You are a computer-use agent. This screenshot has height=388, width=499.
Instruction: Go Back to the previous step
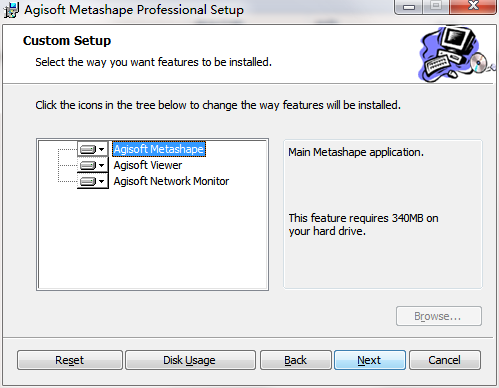(x=296, y=360)
